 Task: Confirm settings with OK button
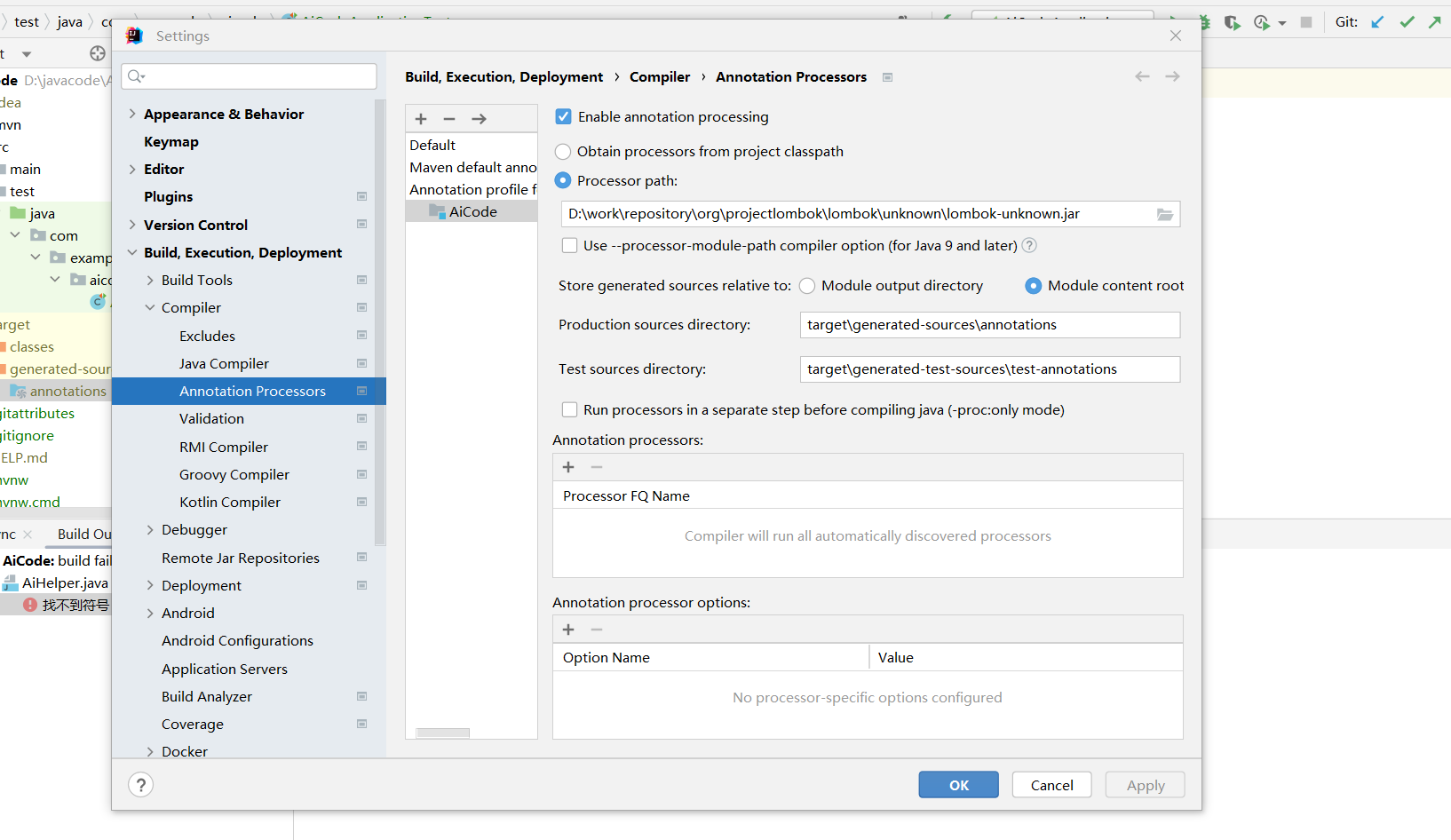pyautogui.click(x=958, y=784)
